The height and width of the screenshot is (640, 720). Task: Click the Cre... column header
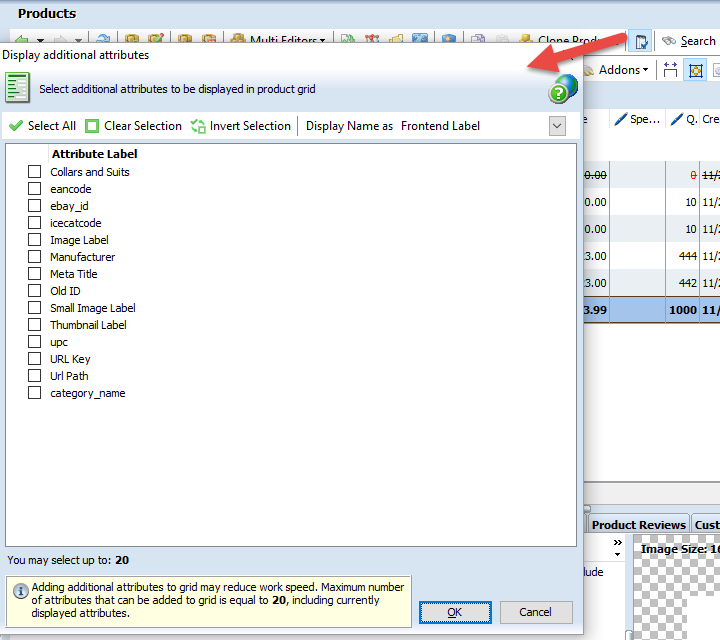[x=710, y=119]
